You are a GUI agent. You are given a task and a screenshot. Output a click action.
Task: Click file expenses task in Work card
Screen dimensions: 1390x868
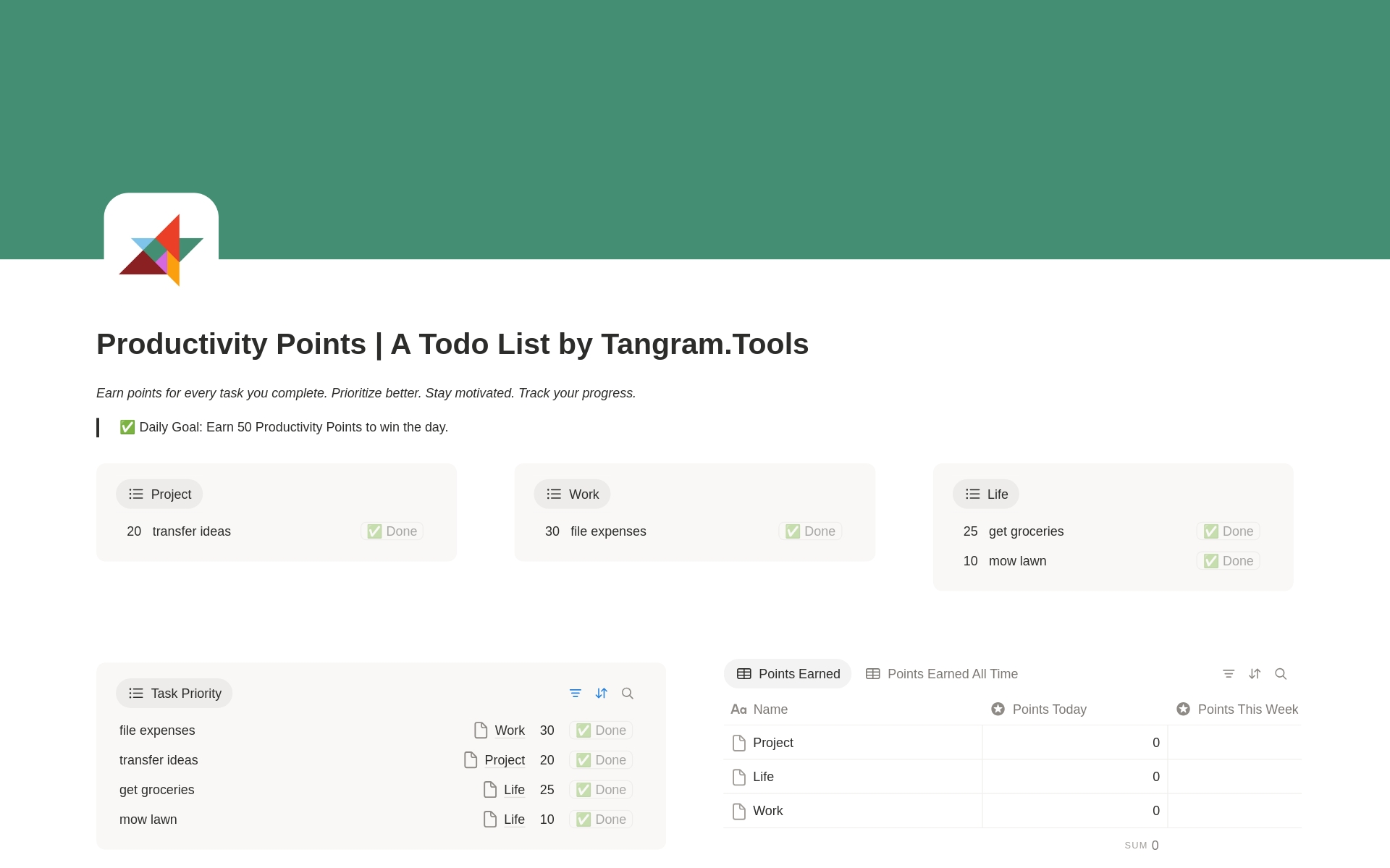(x=608, y=531)
